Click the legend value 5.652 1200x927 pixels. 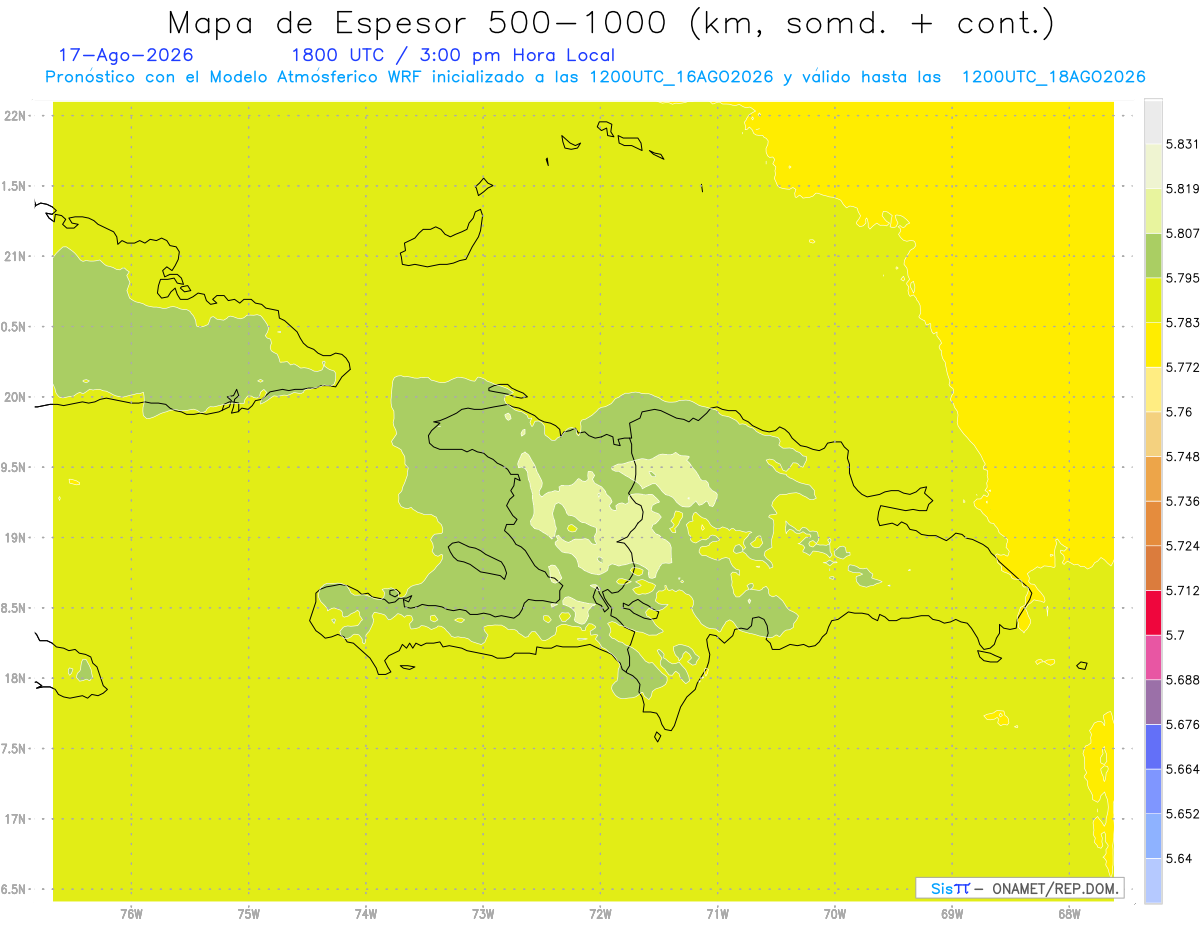(1182, 813)
